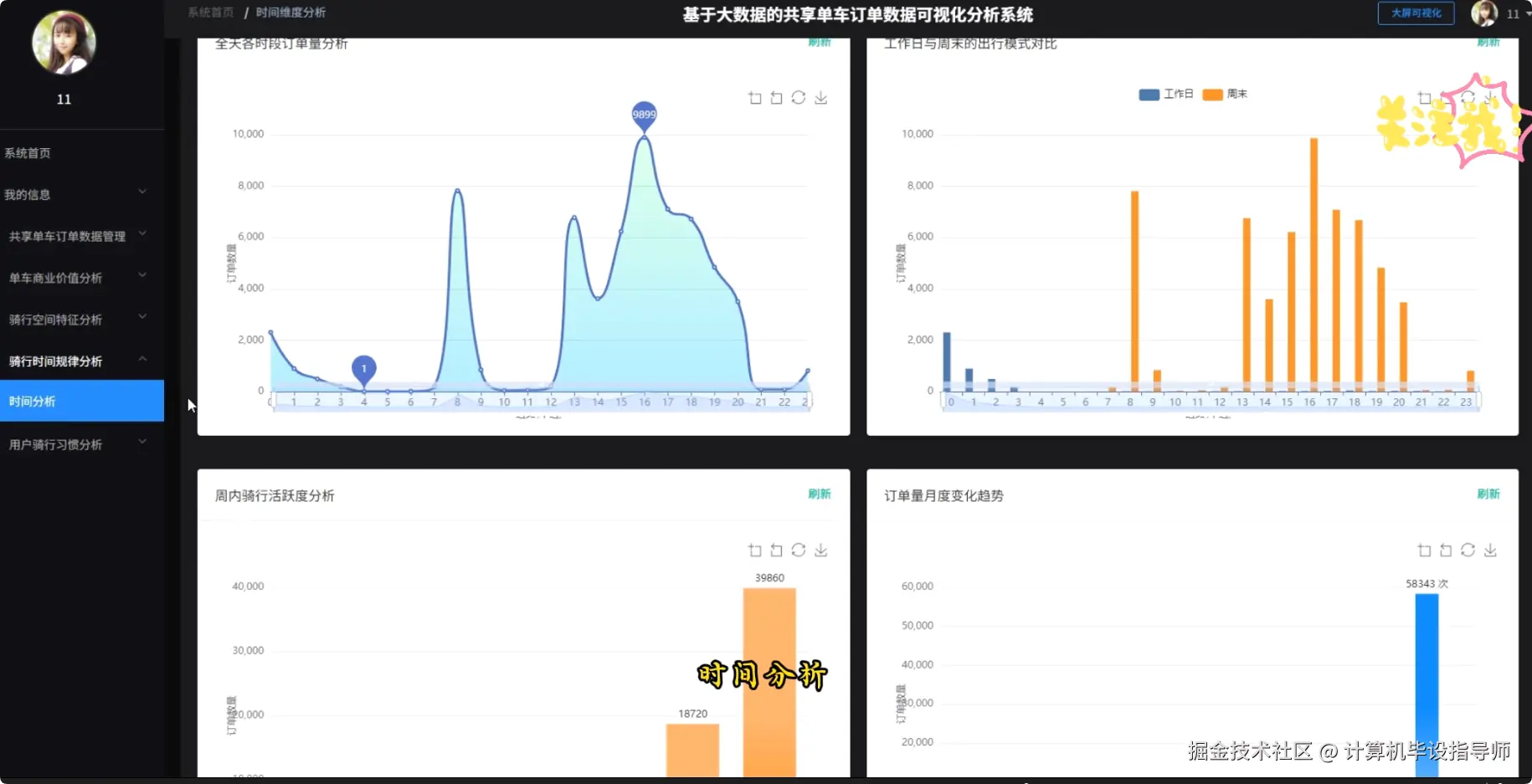Click the username 11 under sidebar avatar
This screenshot has width=1532, height=784.
point(64,99)
